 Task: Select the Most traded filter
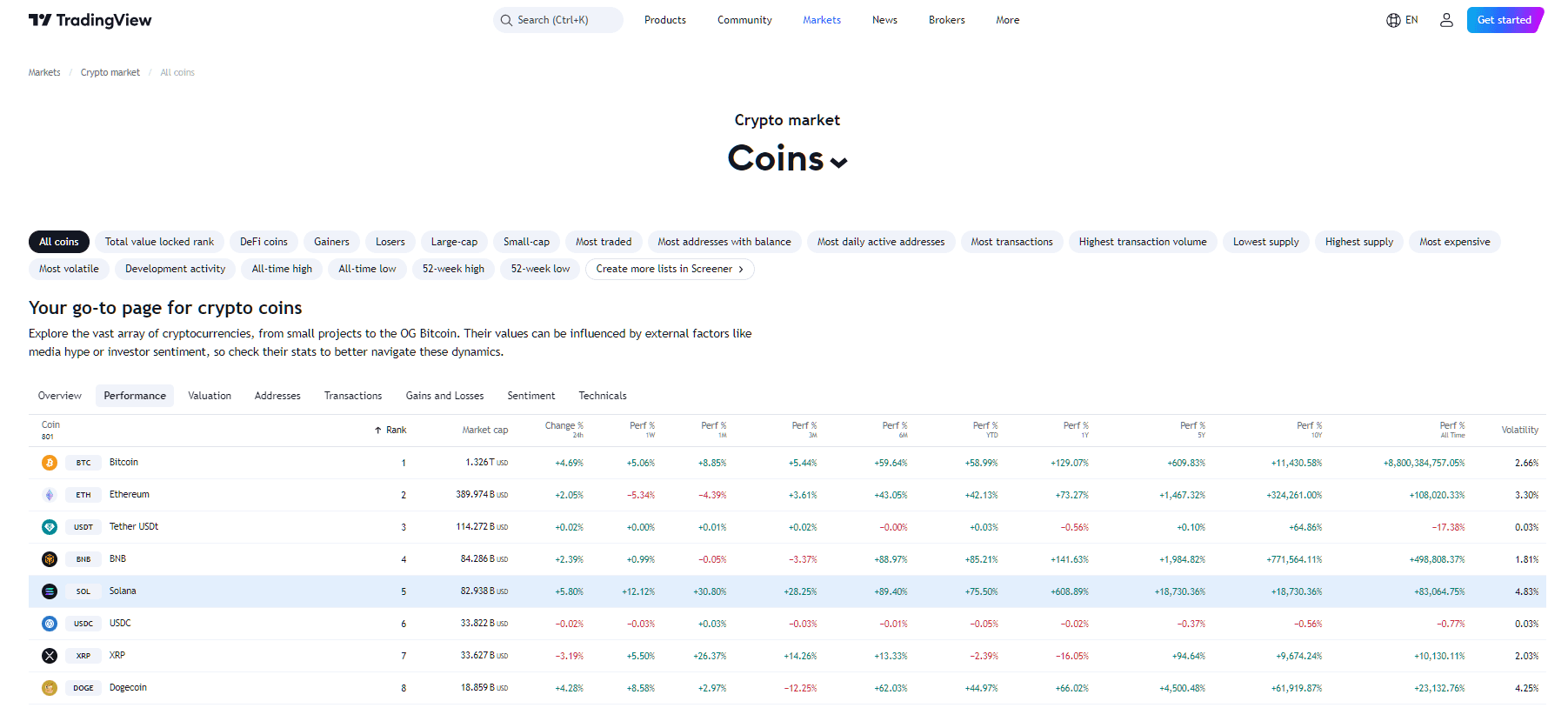point(604,242)
